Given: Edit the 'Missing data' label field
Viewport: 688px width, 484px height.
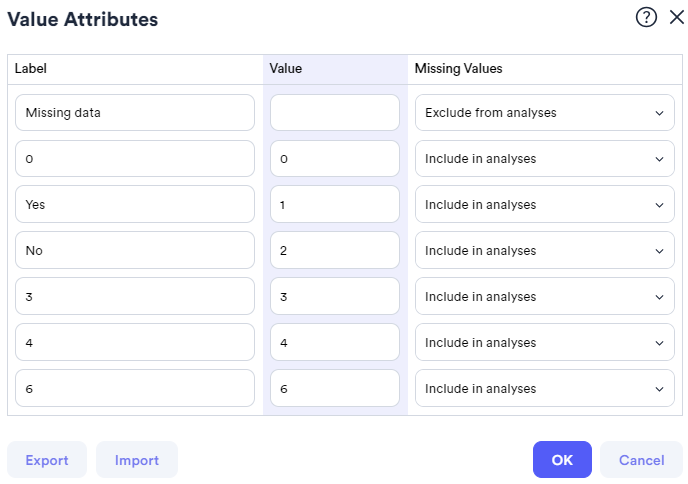Looking at the screenshot, I should [x=135, y=113].
